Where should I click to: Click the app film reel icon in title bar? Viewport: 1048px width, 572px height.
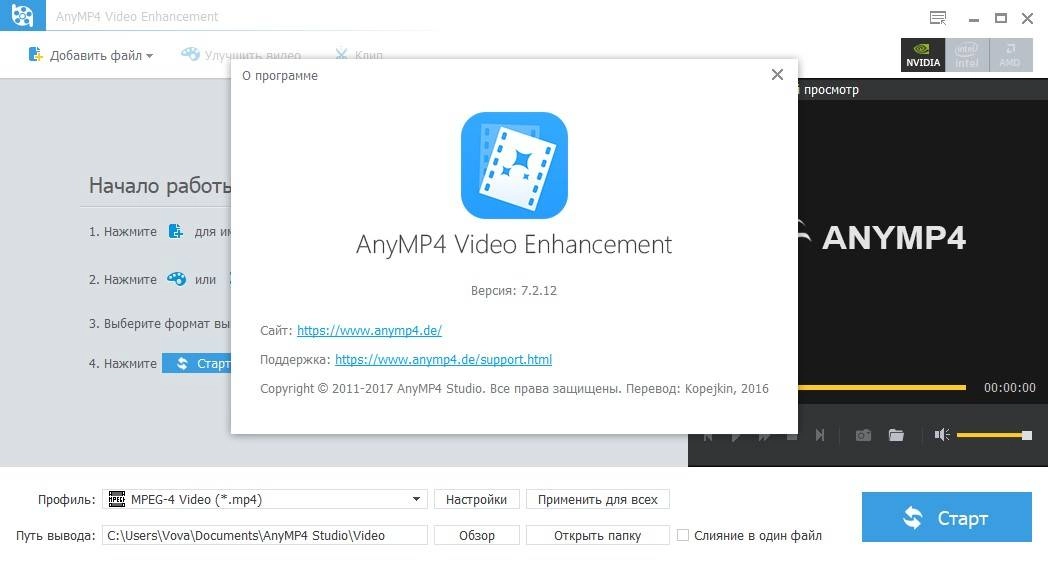[23, 15]
